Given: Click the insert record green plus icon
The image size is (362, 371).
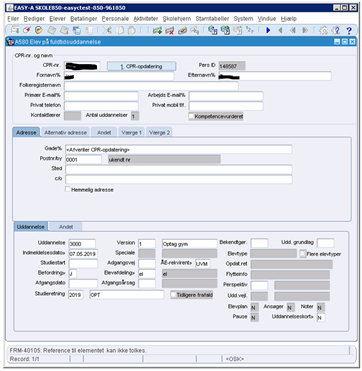Looking at the screenshot, I should coord(157,31).
